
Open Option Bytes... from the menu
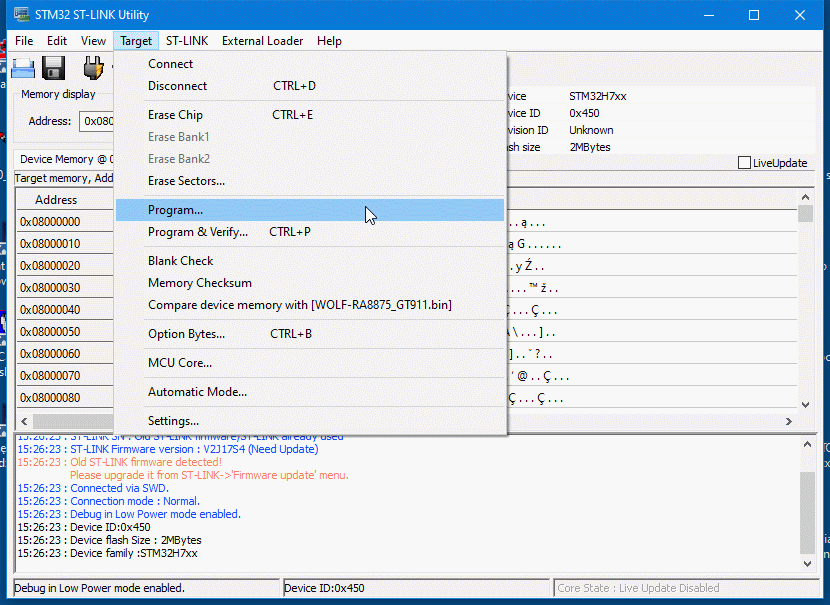pyautogui.click(x=186, y=334)
